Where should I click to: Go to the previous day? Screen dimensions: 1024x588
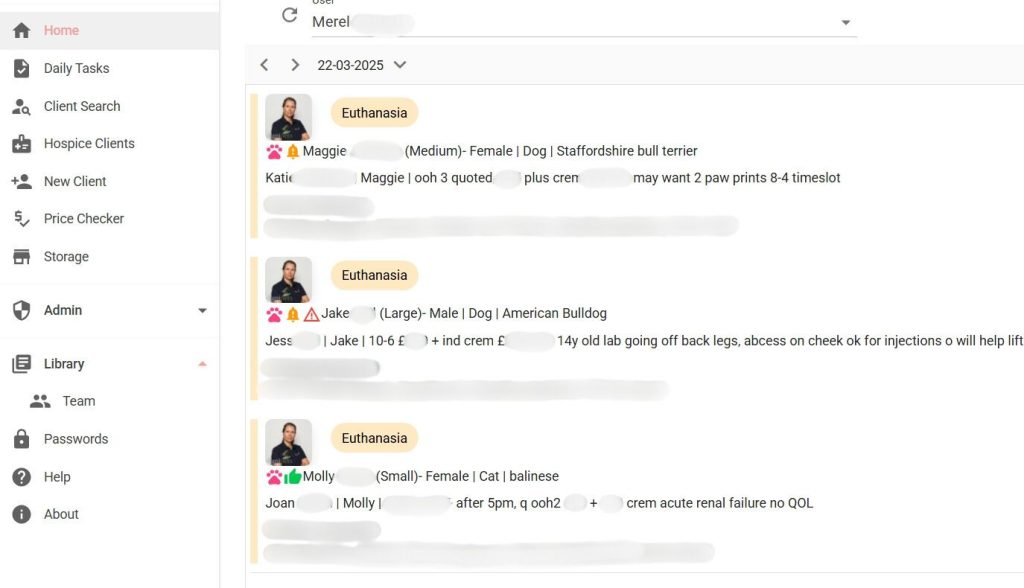click(x=264, y=65)
